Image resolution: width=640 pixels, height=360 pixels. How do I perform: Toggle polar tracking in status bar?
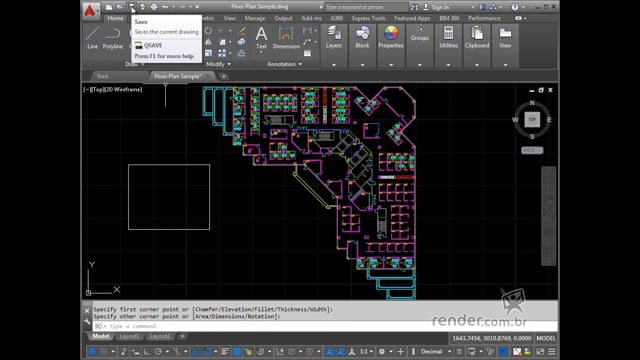pyautogui.click(x=158, y=351)
